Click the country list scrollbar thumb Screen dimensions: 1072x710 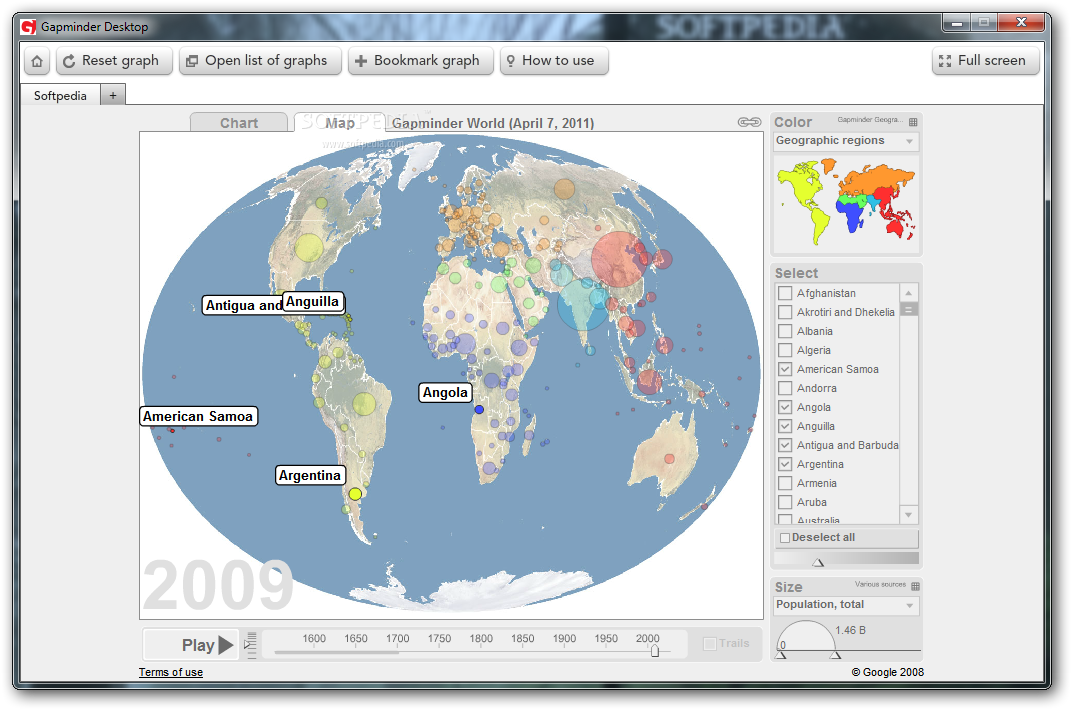(909, 310)
